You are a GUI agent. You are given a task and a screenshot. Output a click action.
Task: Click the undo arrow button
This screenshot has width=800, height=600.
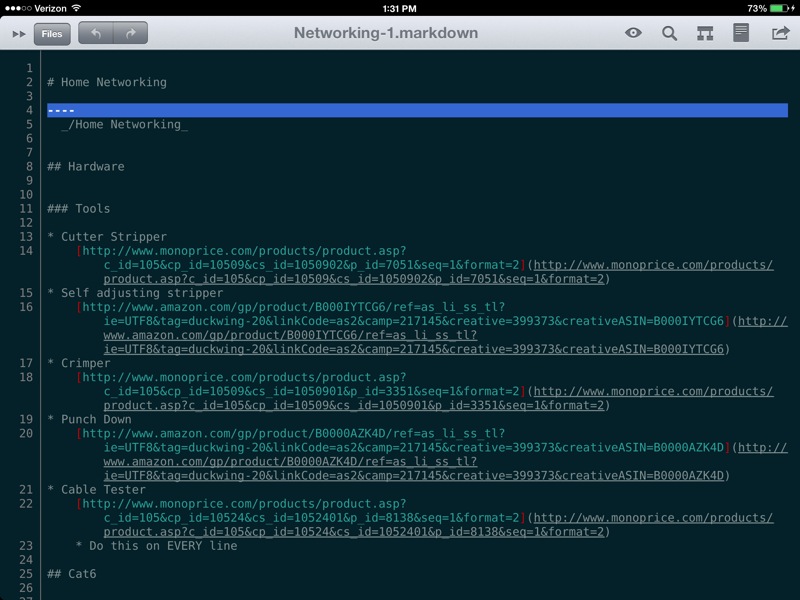[96, 33]
